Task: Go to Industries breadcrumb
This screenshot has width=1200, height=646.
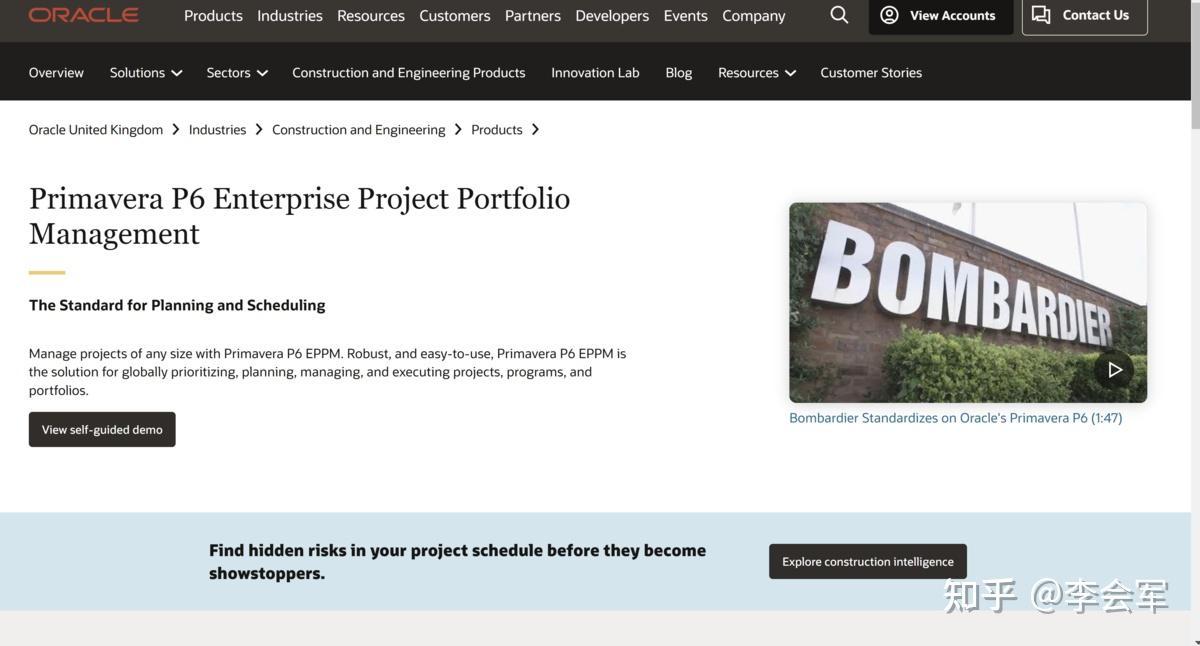Action: 217,129
